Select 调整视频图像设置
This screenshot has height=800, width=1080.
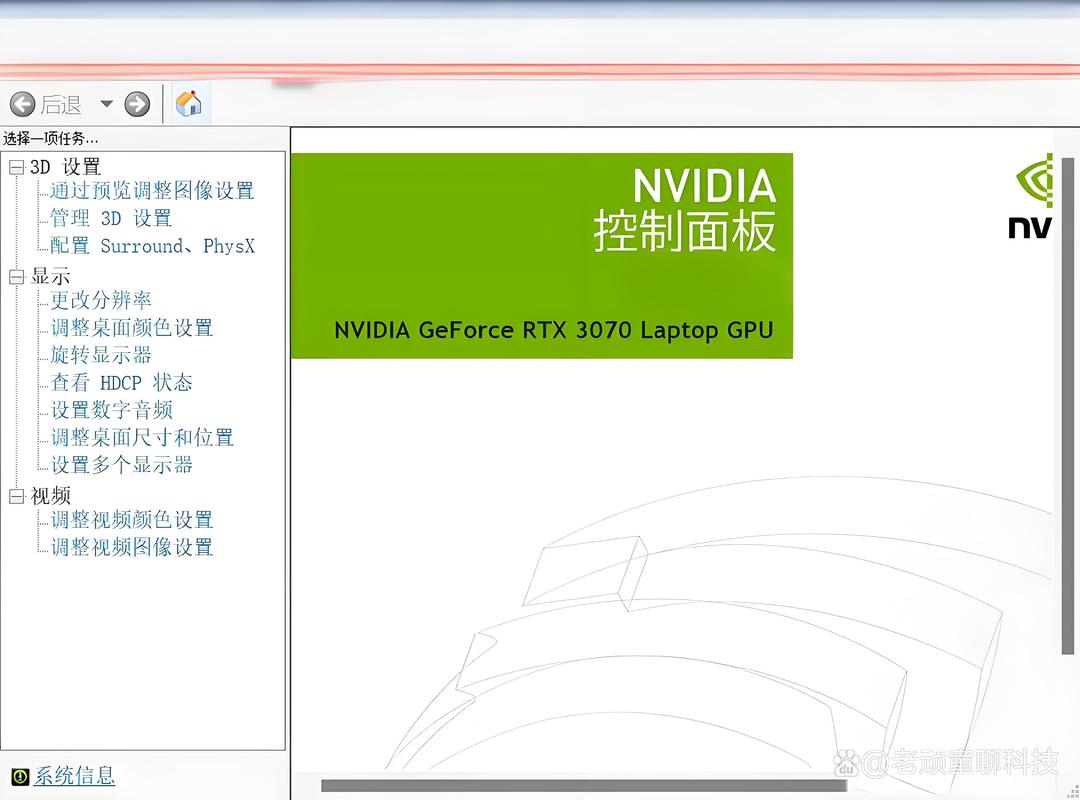[x=132, y=547]
